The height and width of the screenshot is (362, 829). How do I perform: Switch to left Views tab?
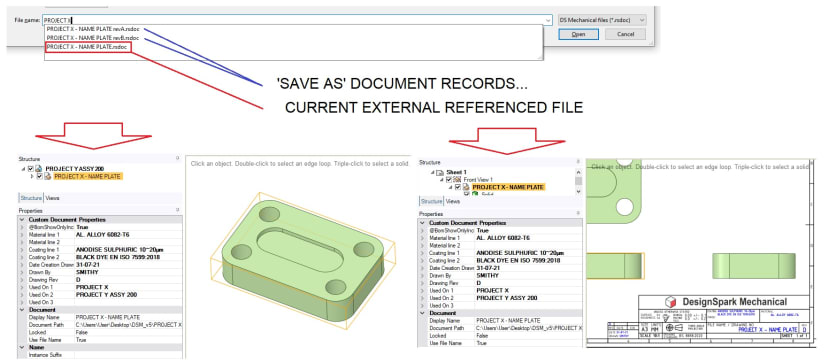click(x=52, y=198)
